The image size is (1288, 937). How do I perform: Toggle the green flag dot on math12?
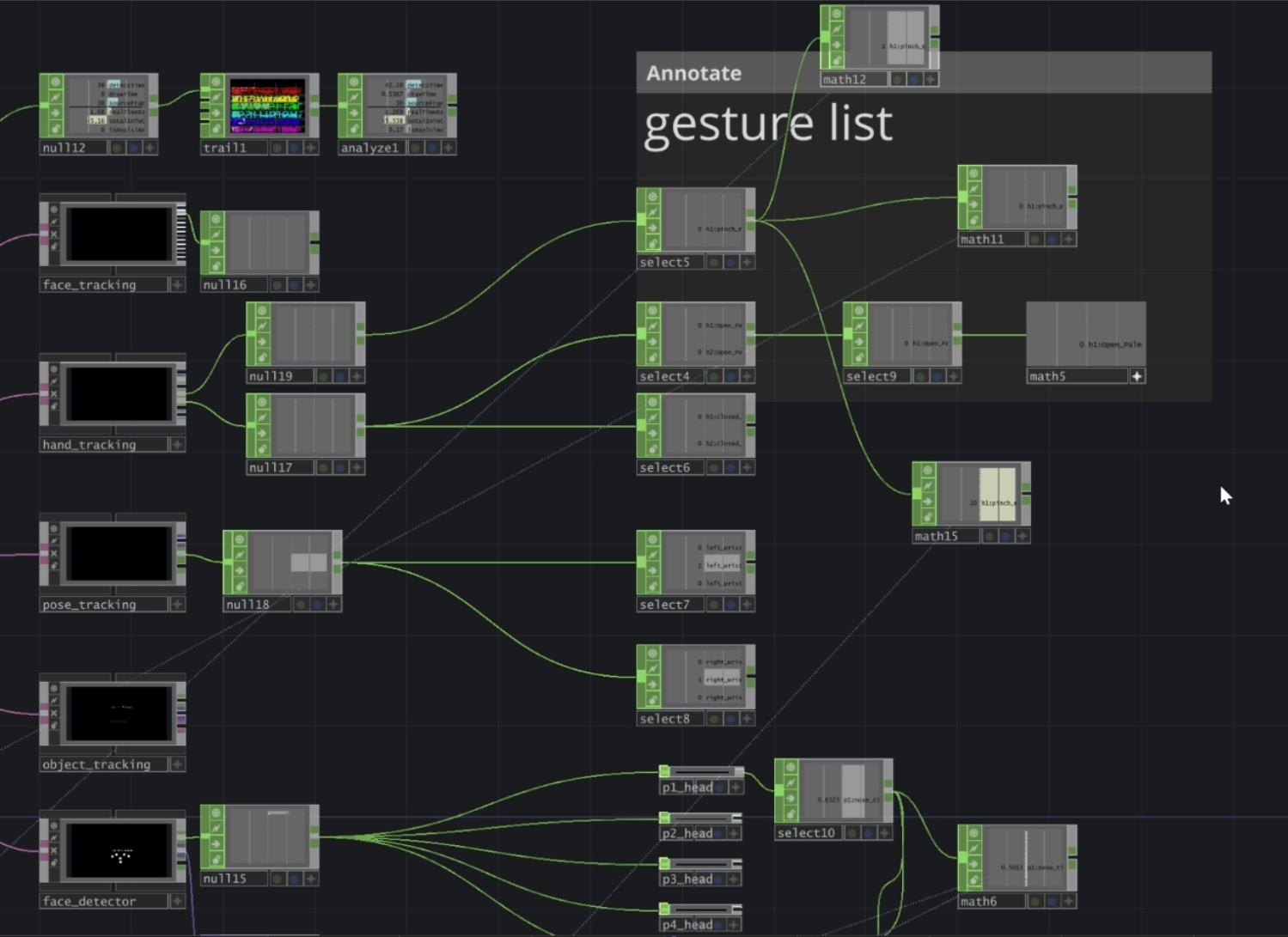tap(896, 79)
